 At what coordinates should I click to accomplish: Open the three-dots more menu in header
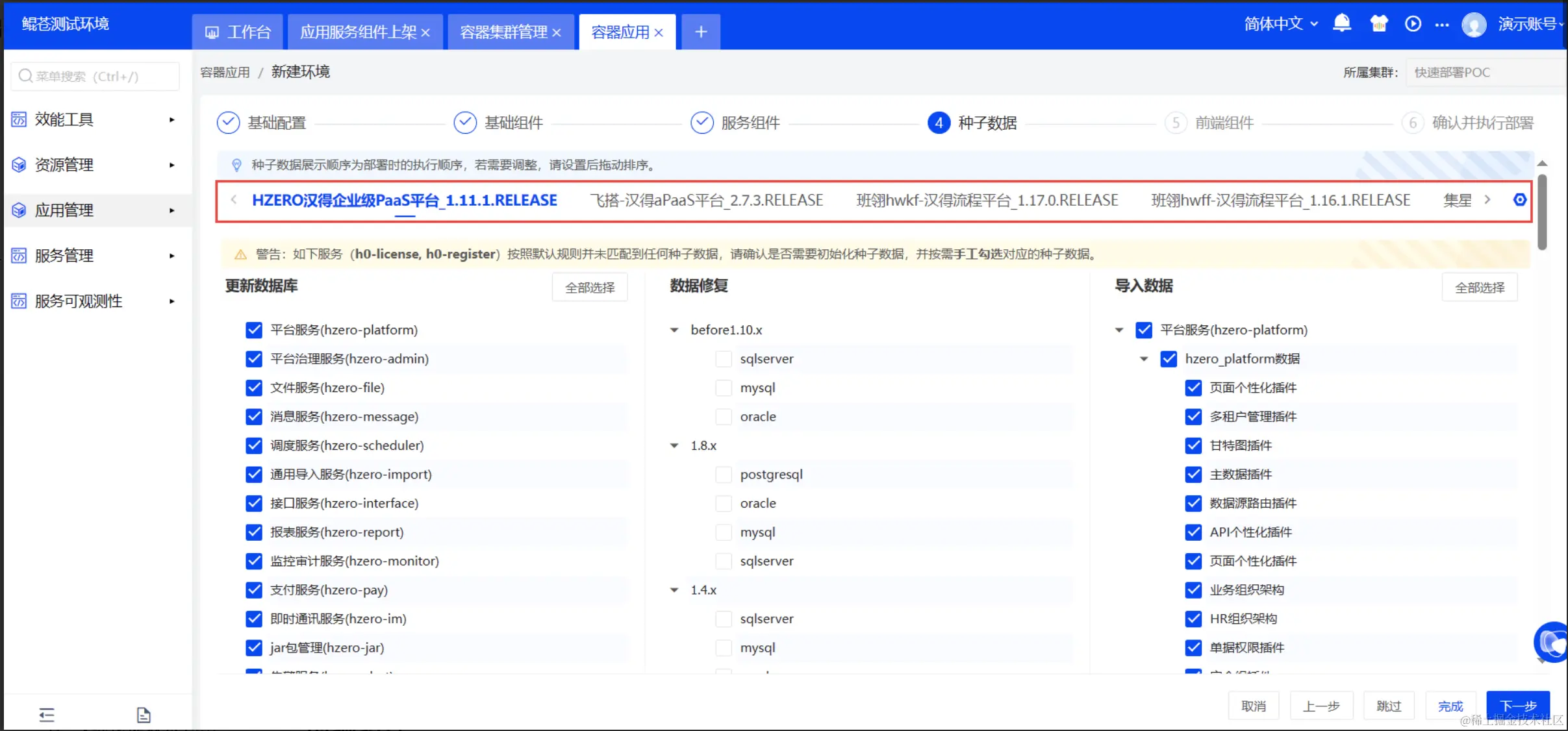(x=1442, y=25)
